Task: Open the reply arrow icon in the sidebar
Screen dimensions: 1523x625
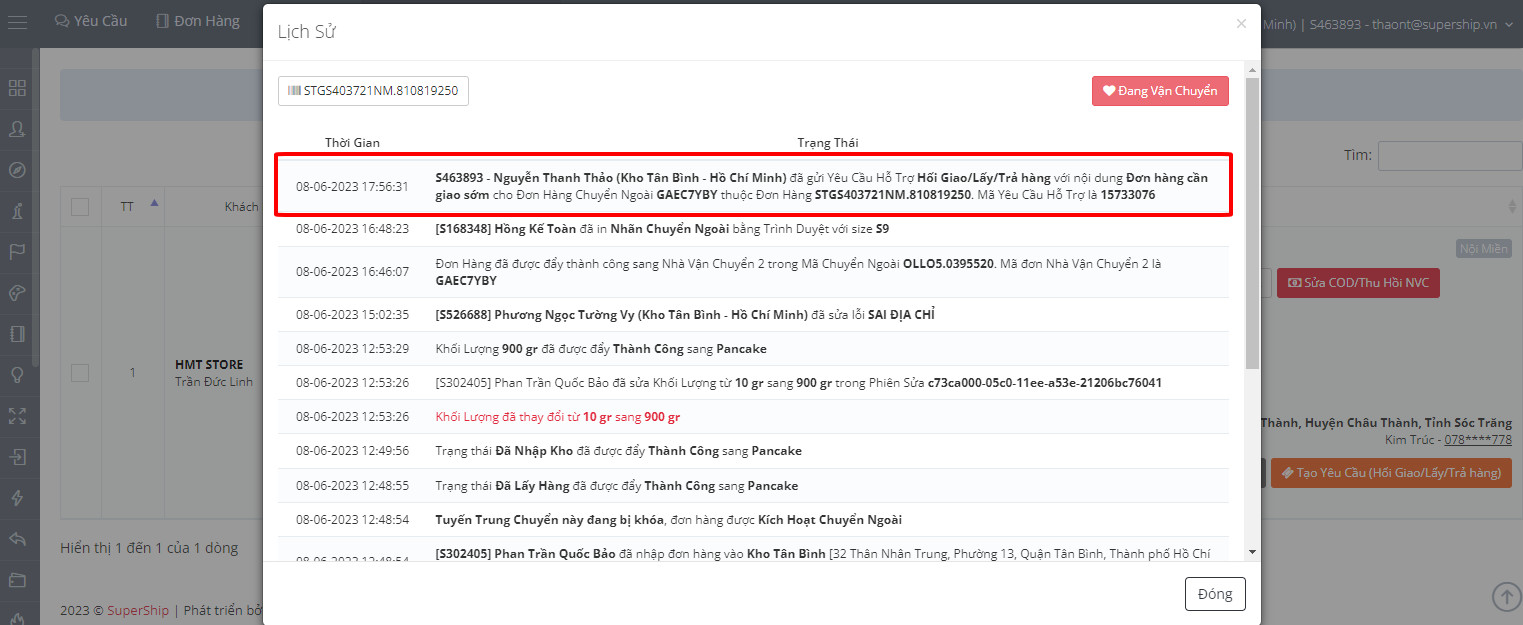Action: (x=17, y=539)
